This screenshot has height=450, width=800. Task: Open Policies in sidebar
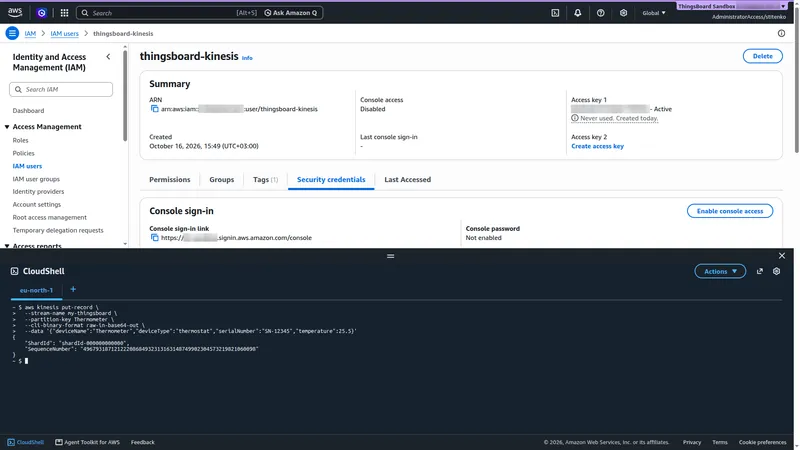point(23,153)
